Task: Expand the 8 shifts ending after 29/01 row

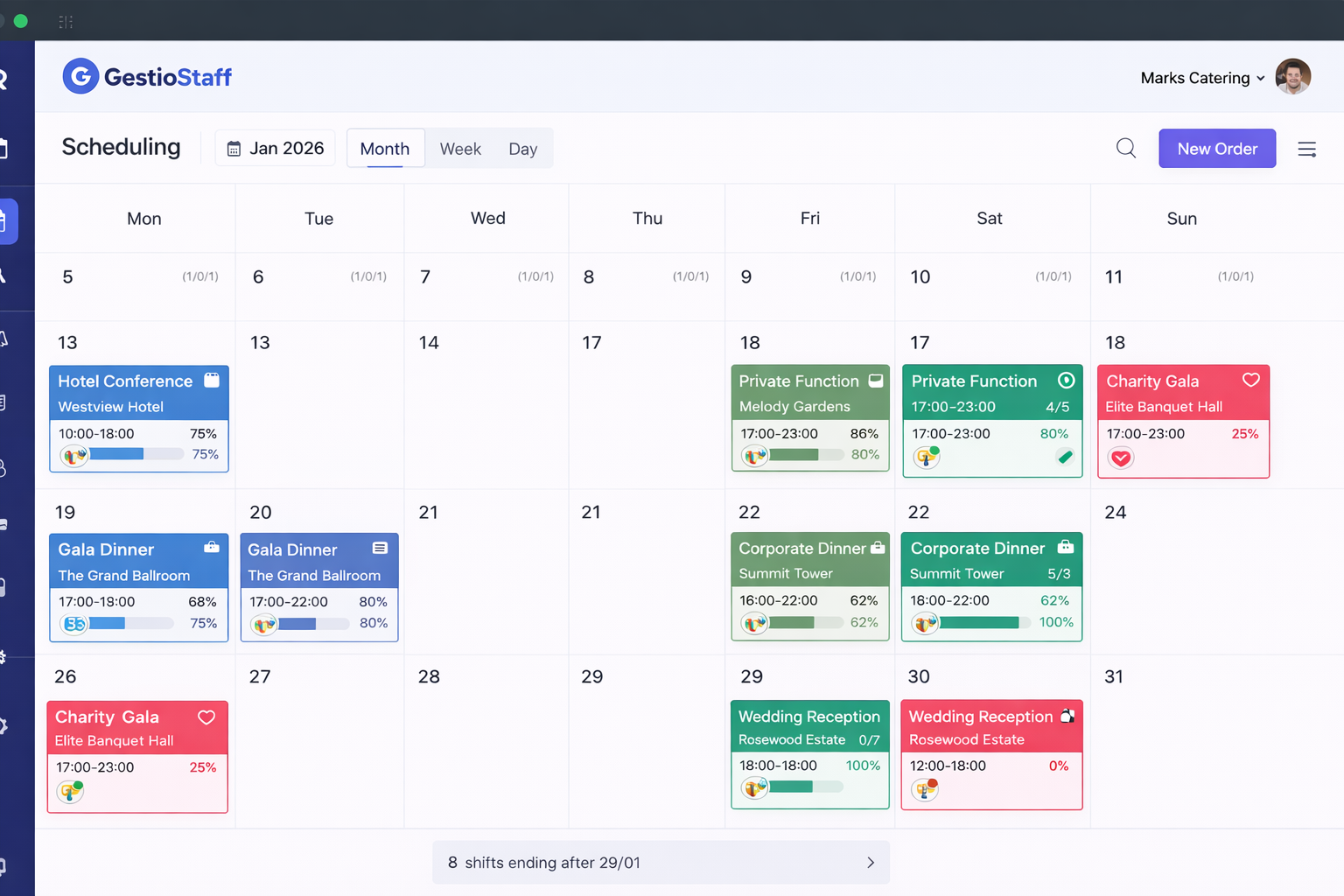Action: coord(661,863)
